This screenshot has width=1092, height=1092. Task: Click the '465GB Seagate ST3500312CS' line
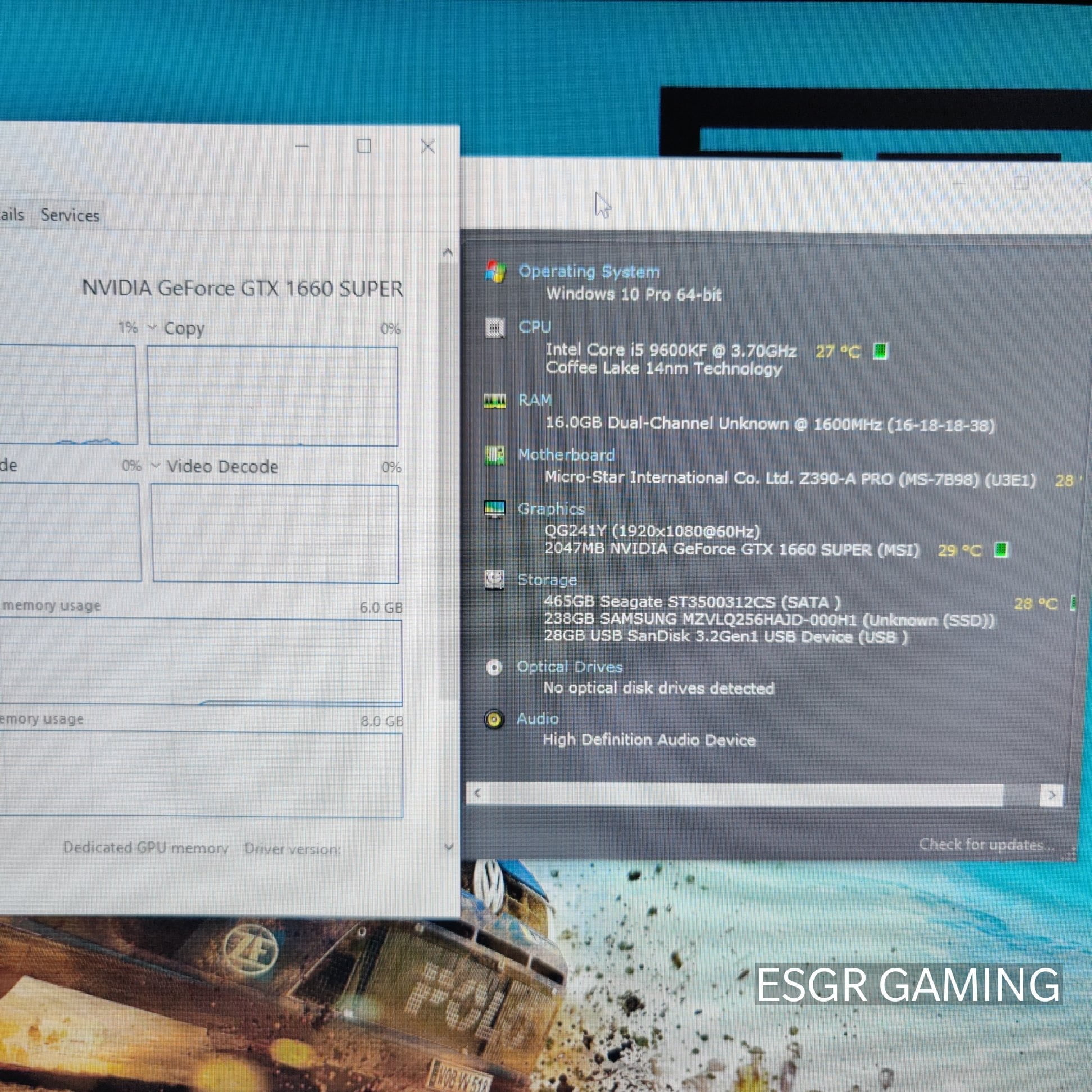pos(692,602)
